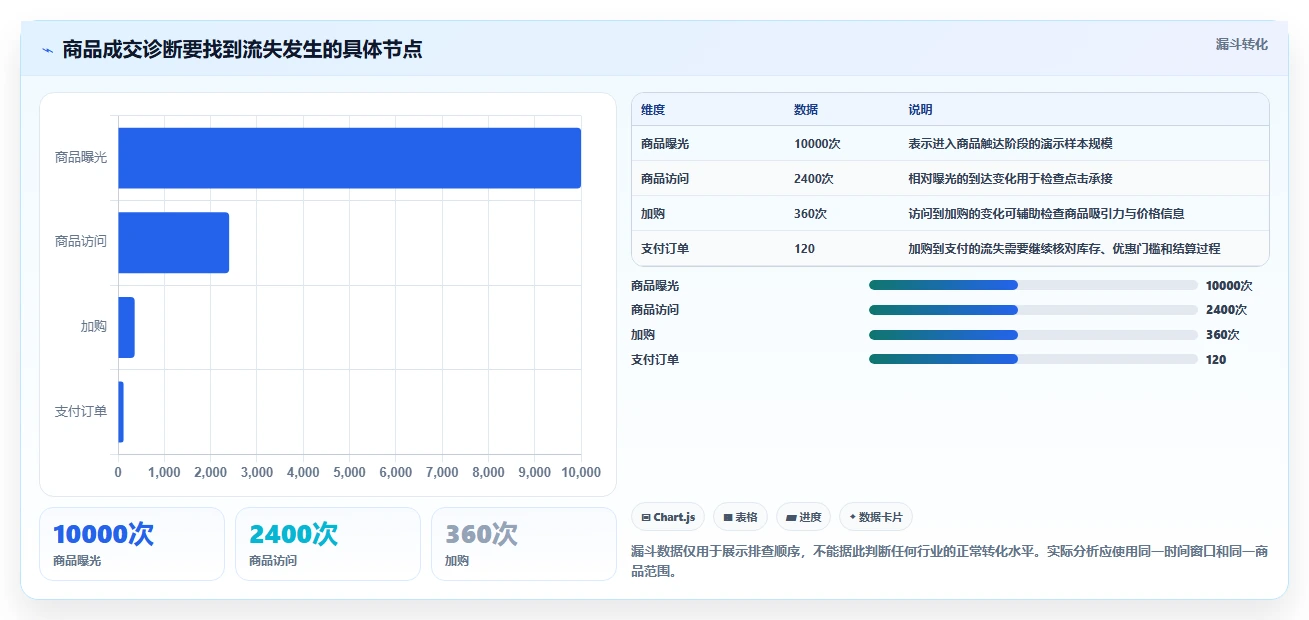Click the 10000次 商品曝光 data card
Screen dimensions: 1309x620
(x=132, y=544)
